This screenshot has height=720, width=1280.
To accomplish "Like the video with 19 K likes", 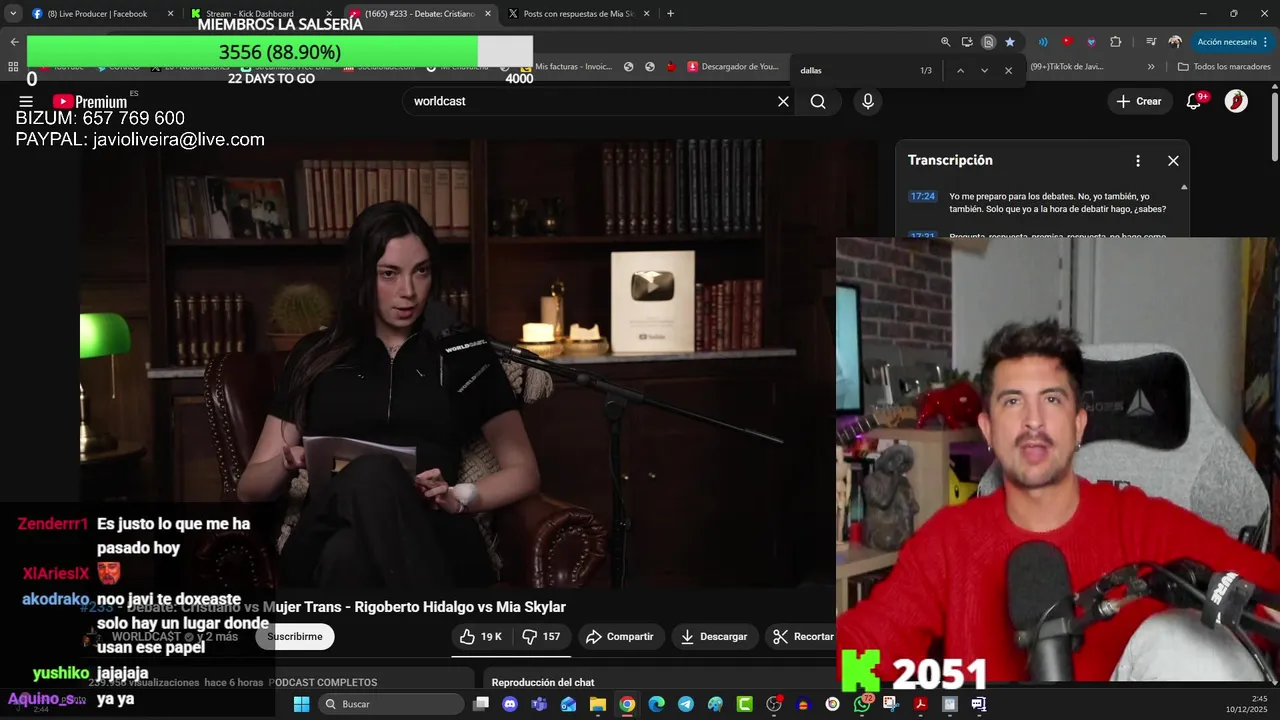I will [x=480, y=636].
